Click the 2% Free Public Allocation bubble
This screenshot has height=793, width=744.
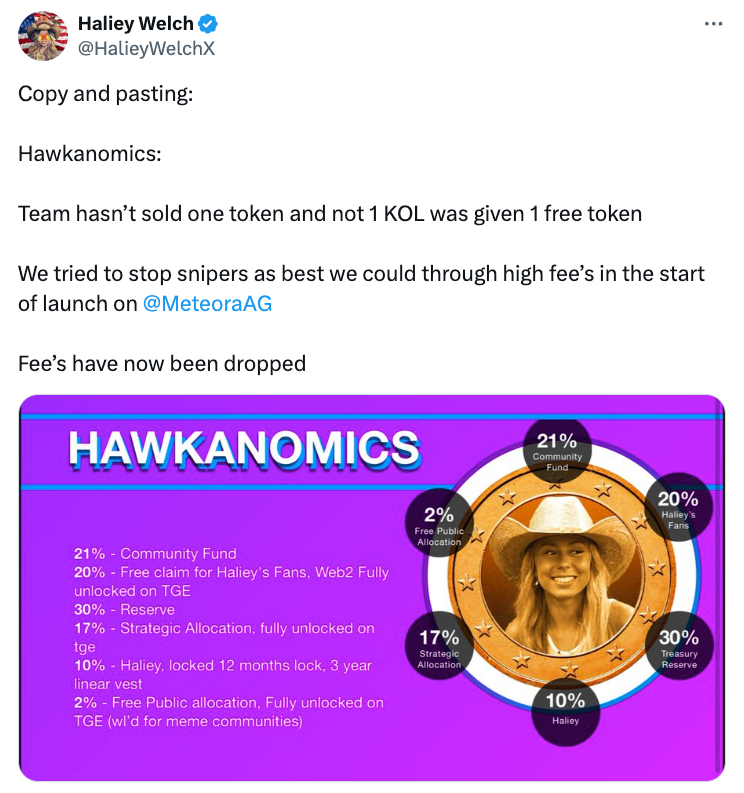click(439, 523)
